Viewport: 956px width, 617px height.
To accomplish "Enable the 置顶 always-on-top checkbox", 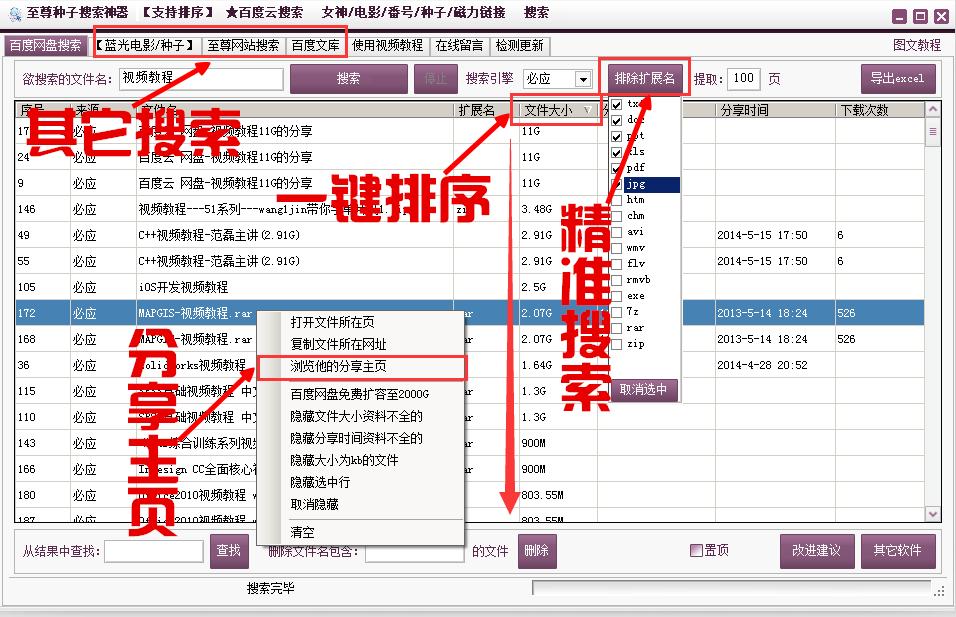I will point(696,550).
